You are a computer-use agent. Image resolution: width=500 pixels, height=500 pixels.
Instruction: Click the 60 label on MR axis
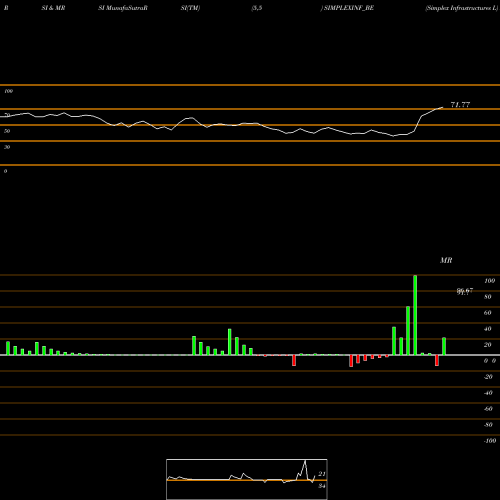(488, 313)
